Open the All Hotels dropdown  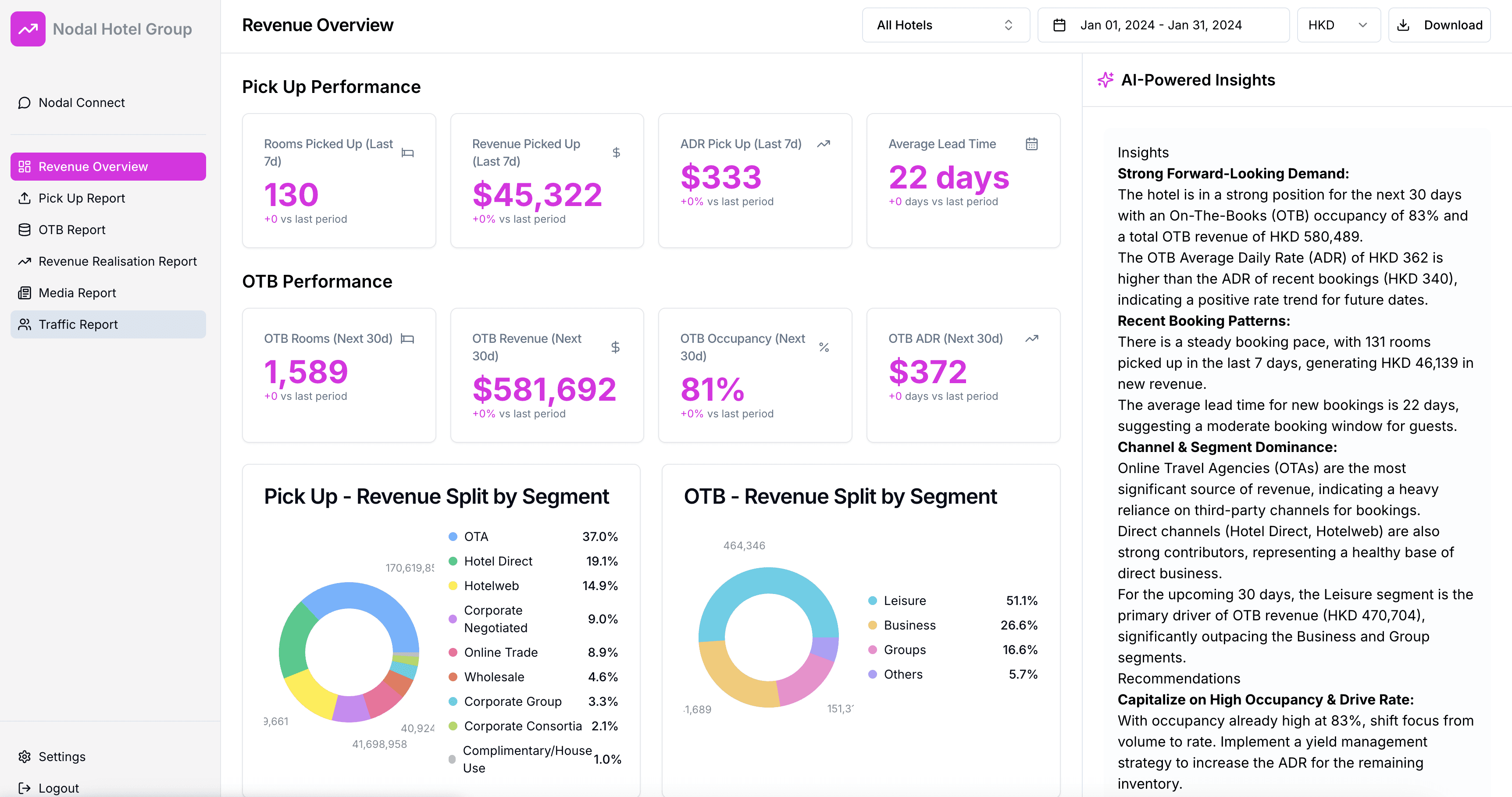click(945, 25)
